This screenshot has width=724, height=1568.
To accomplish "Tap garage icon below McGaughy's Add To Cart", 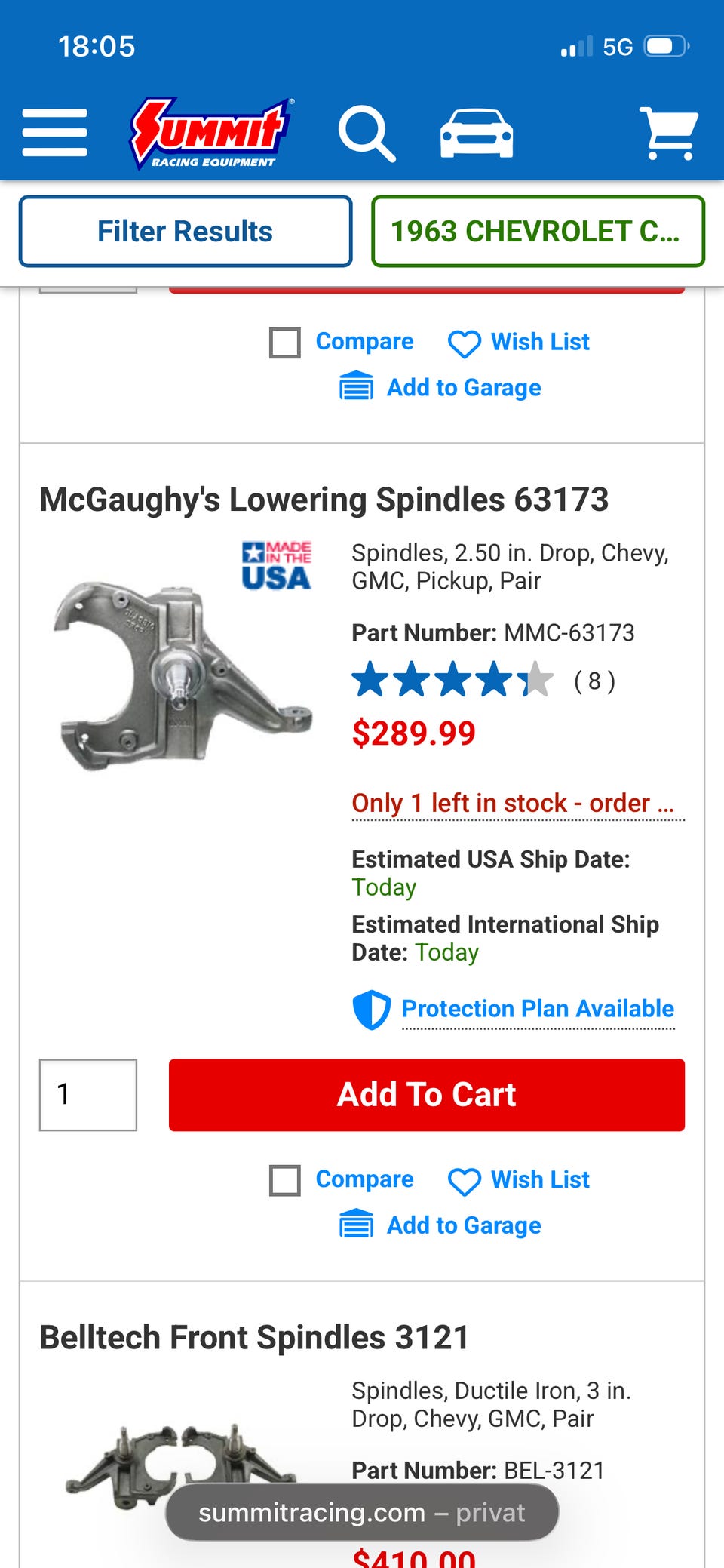I will point(356,1225).
